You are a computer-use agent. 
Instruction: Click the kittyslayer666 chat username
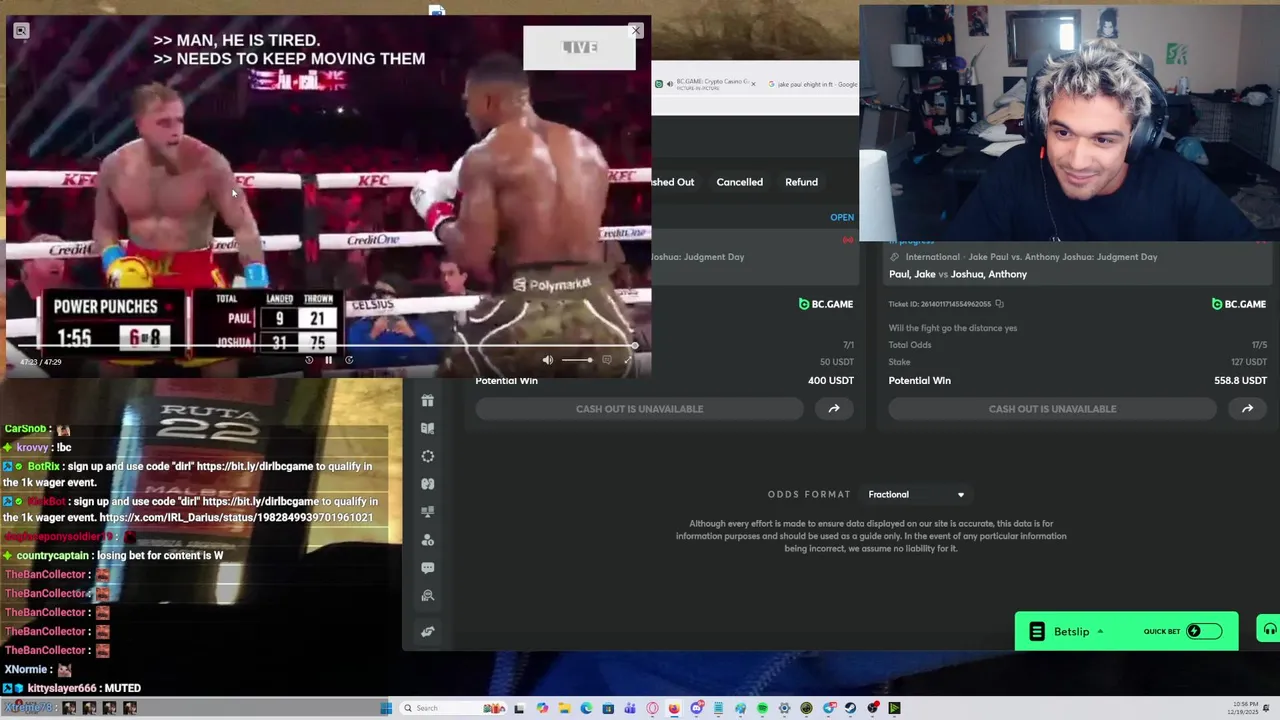point(62,688)
